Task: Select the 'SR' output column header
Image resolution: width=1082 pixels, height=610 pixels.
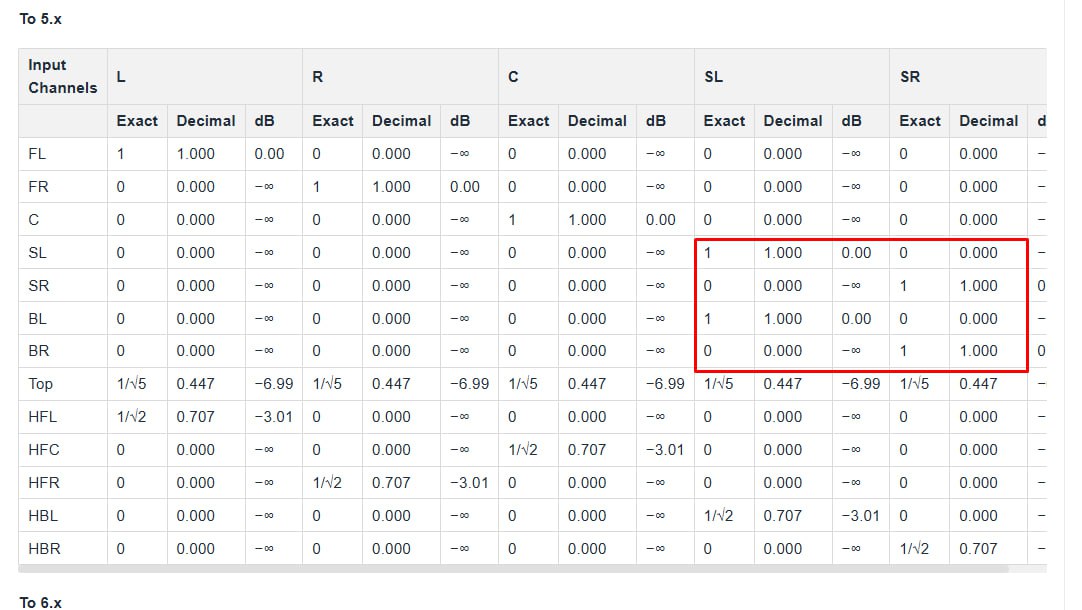Action: (x=909, y=76)
